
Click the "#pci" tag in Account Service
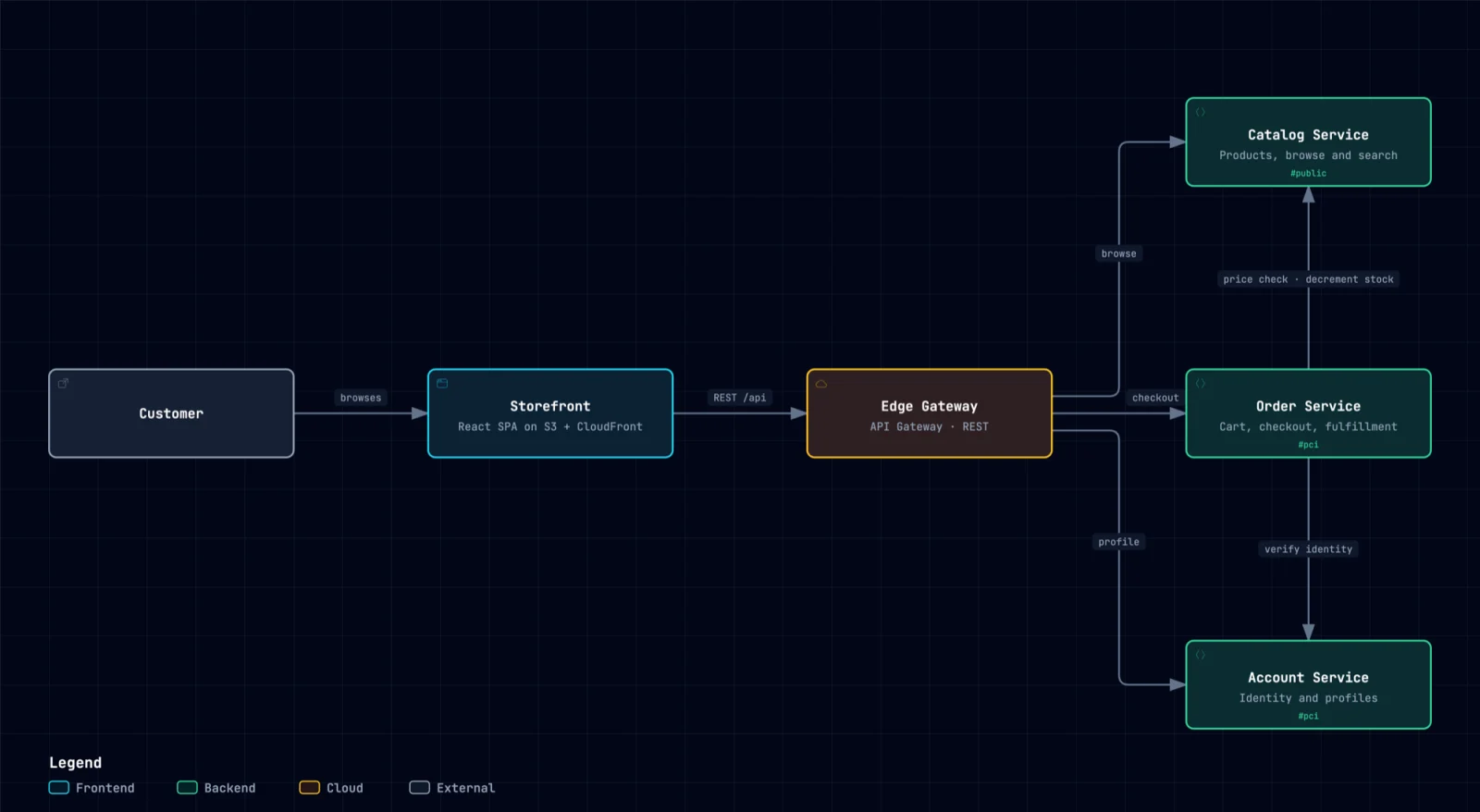pyautogui.click(x=1309, y=716)
